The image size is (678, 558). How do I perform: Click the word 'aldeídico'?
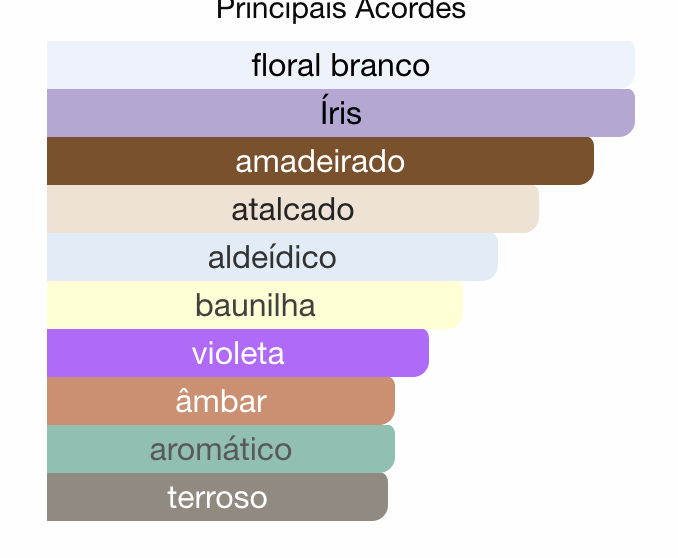(272, 256)
